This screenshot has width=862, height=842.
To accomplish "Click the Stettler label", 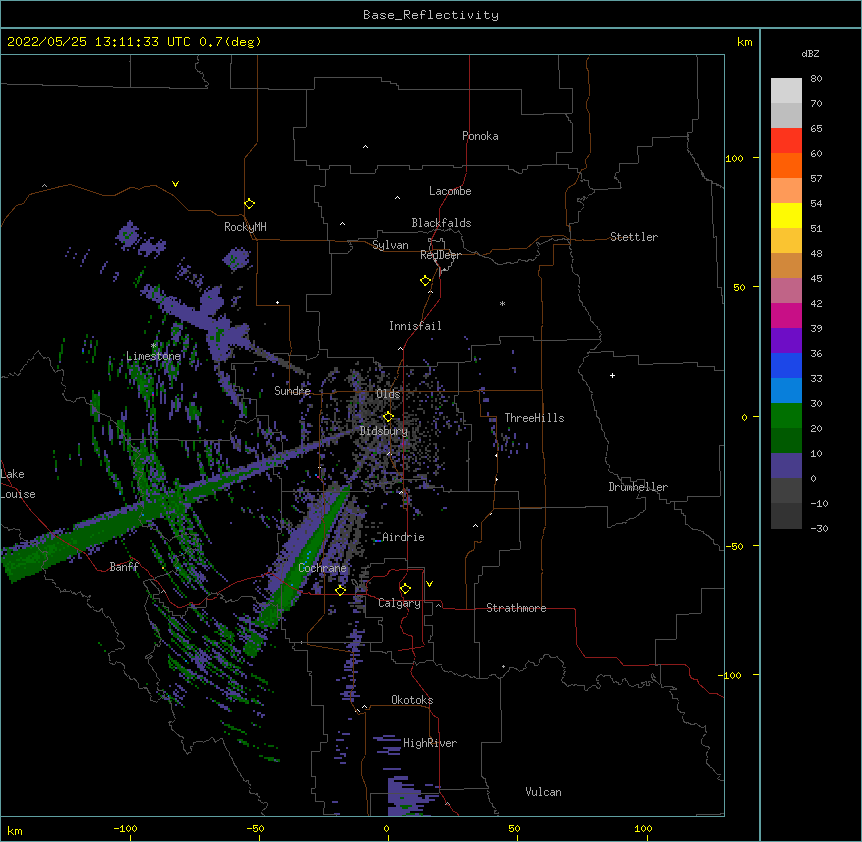I will (633, 237).
